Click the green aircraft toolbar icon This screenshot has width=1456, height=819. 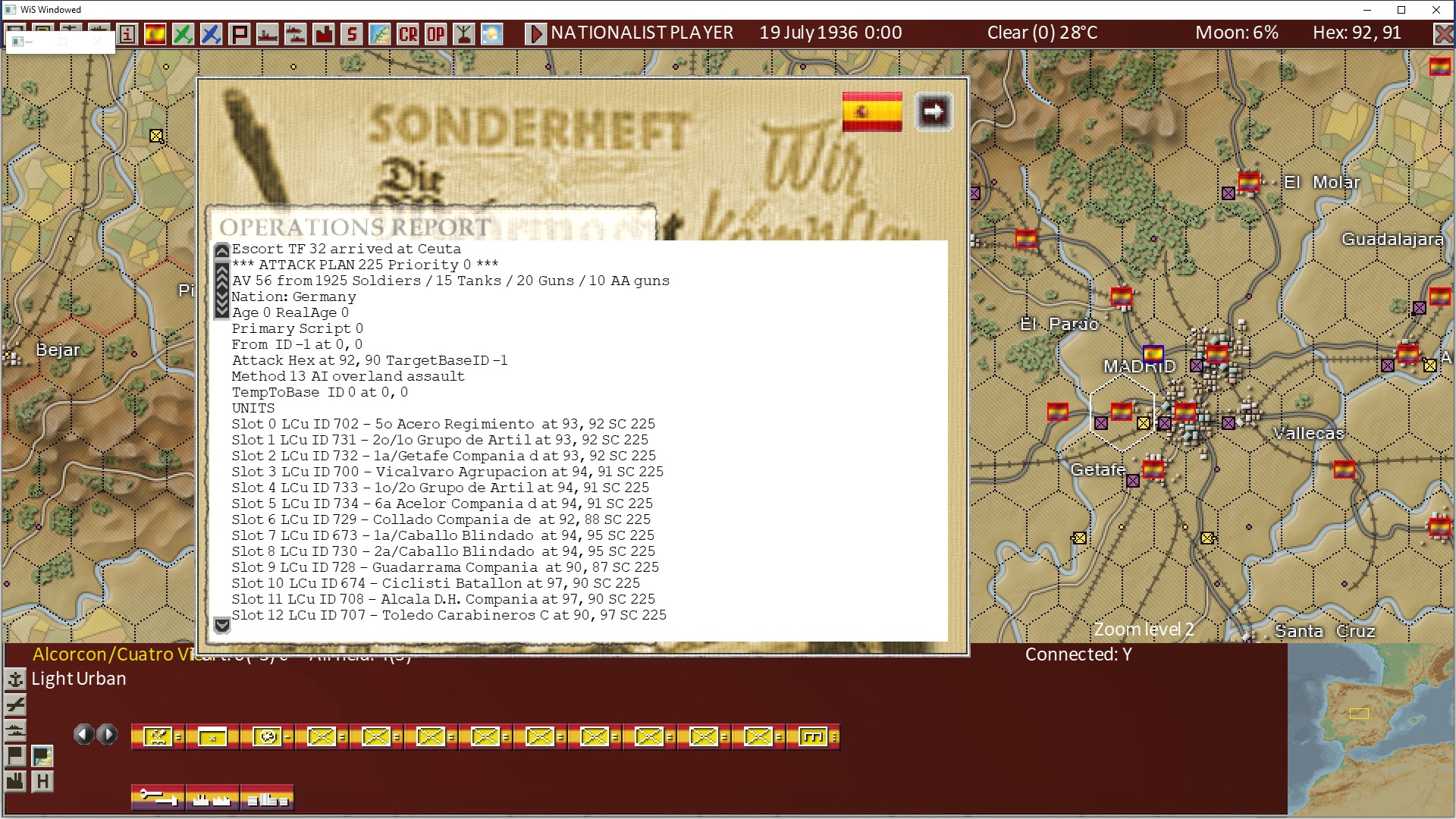pos(183,34)
